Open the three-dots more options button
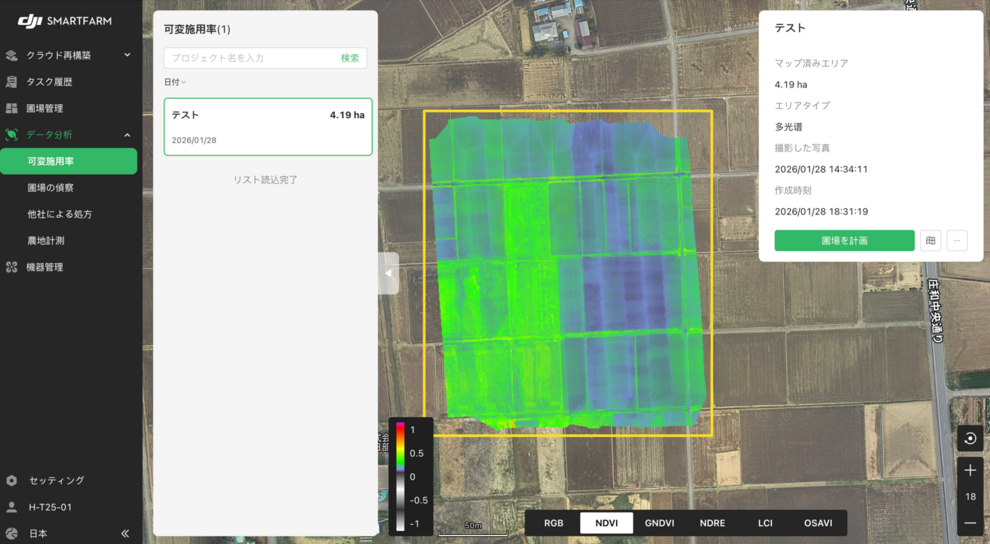The width and height of the screenshot is (990, 544). (x=957, y=240)
